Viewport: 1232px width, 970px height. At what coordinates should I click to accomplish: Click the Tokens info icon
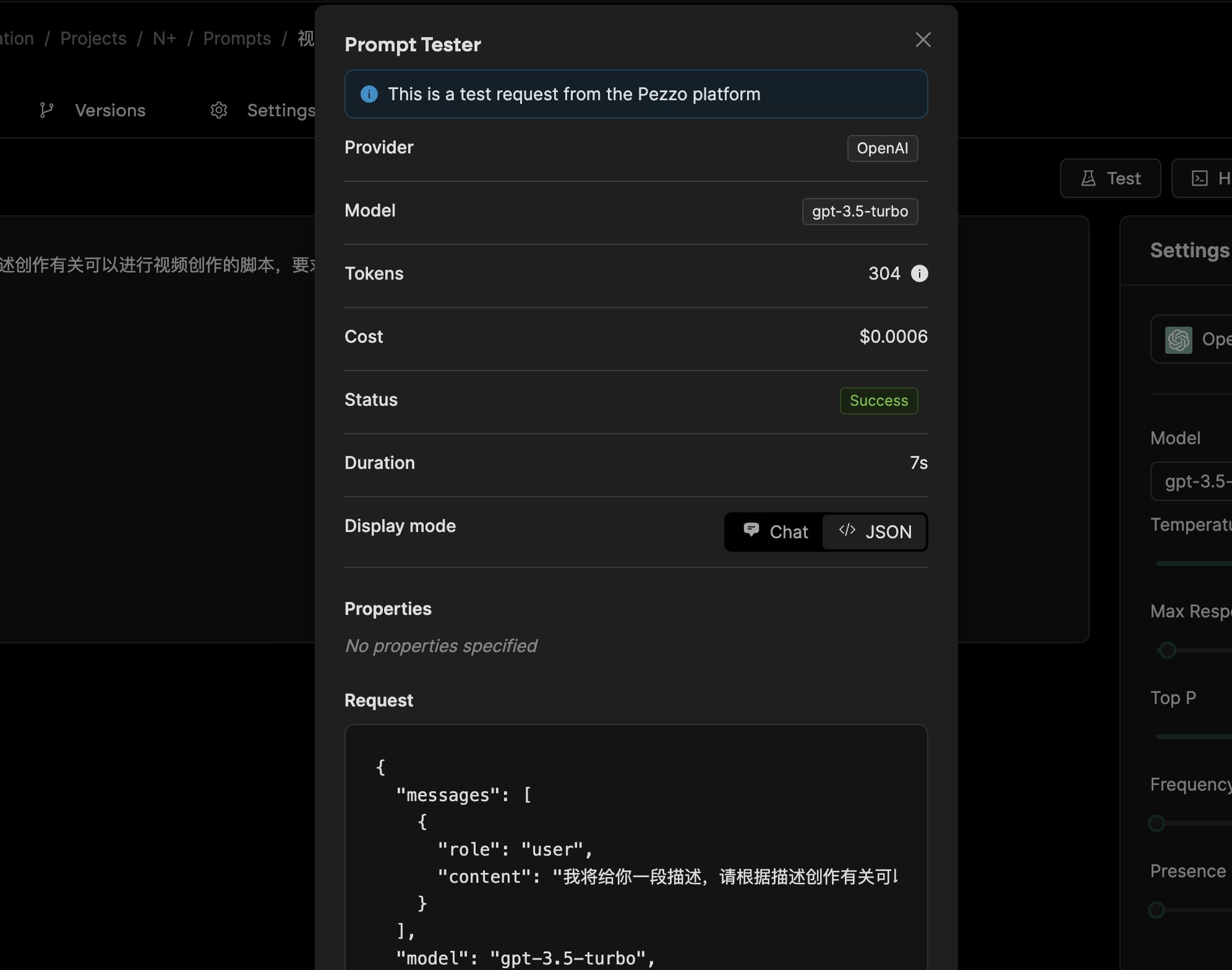(919, 273)
